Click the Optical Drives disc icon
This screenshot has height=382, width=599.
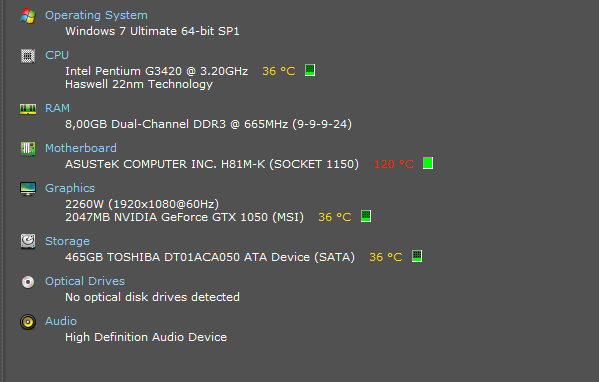pos(28,282)
